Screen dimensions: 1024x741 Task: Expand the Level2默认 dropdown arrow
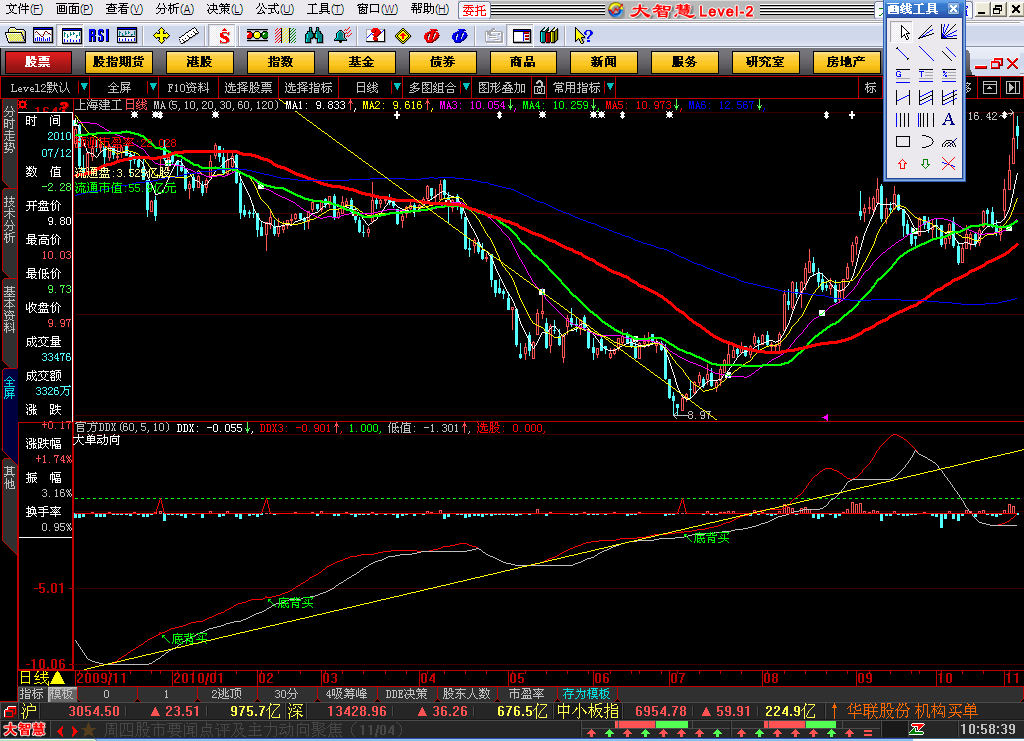pyautogui.click(x=82, y=87)
